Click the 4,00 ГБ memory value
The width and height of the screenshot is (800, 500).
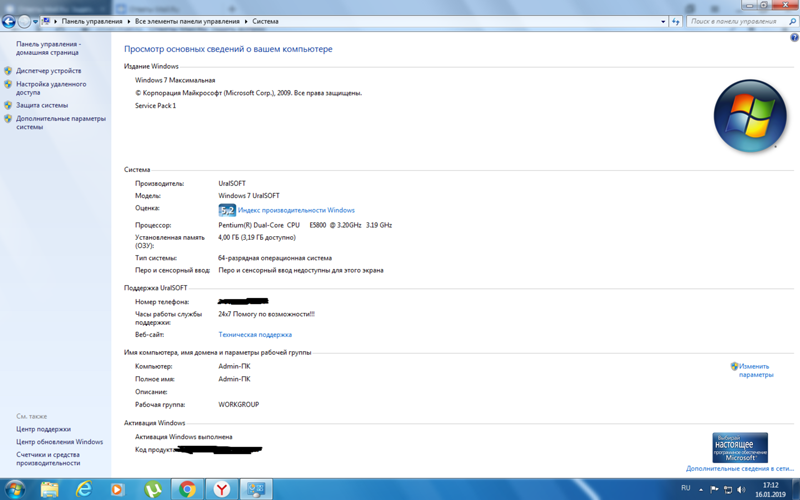pos(257,237)
